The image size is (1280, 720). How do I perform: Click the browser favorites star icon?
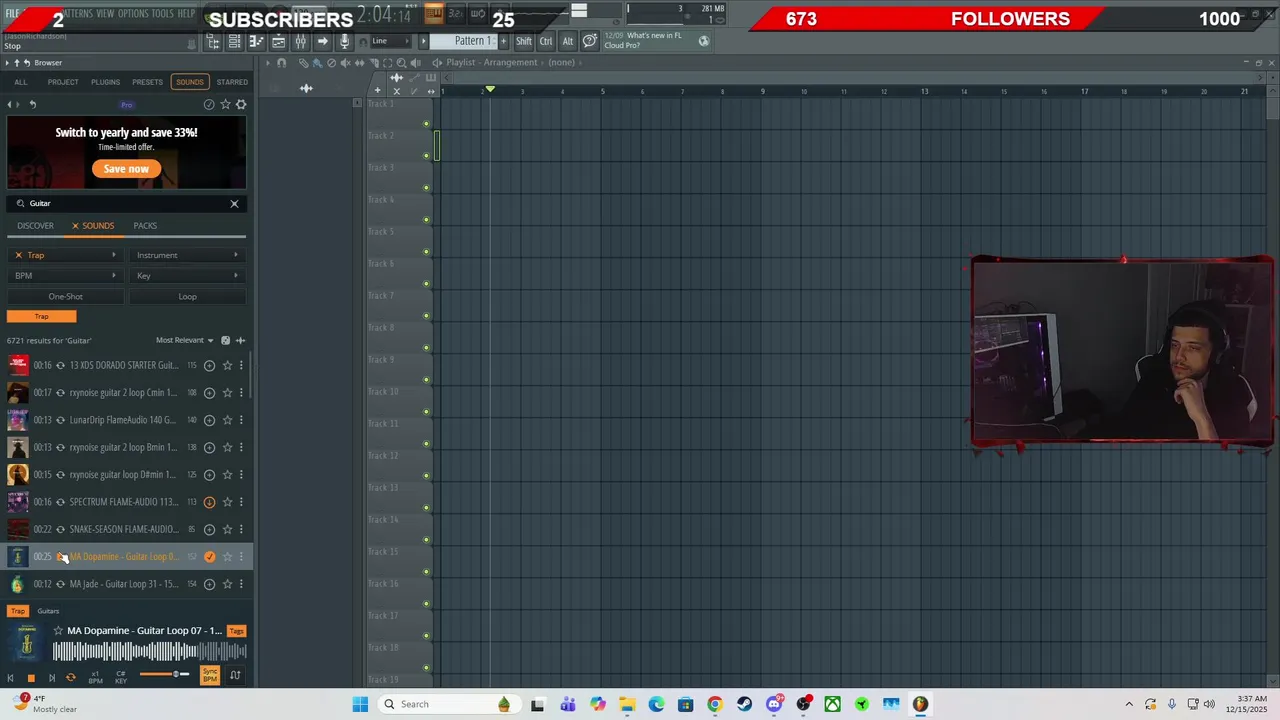[x=225, y=104]
